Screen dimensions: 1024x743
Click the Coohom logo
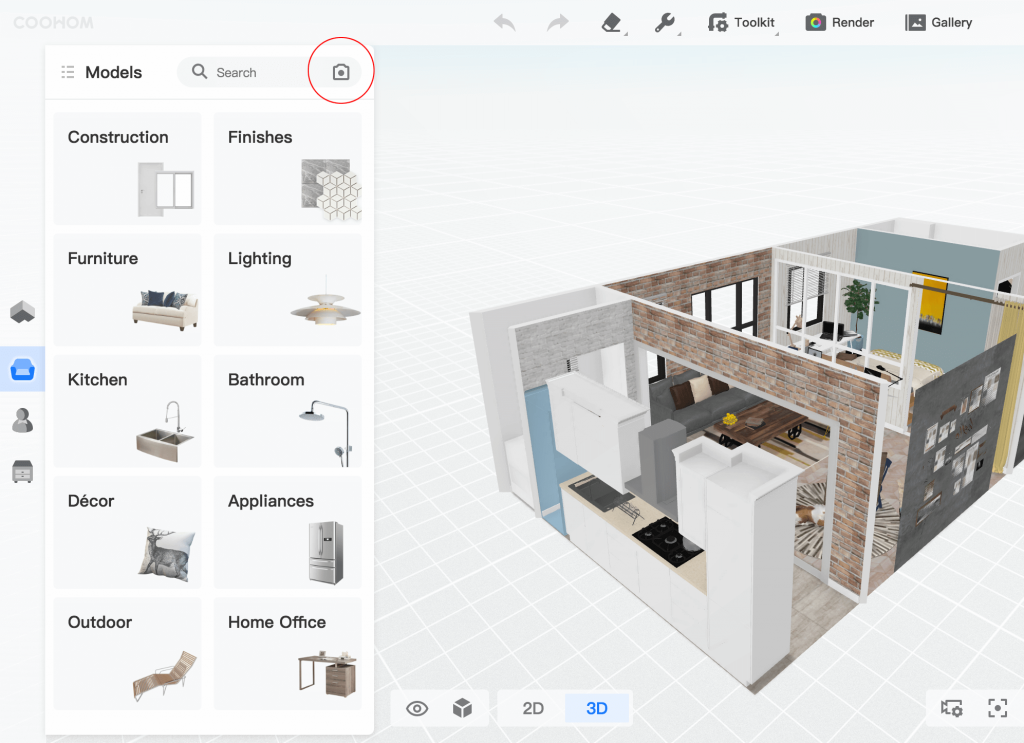54,23
